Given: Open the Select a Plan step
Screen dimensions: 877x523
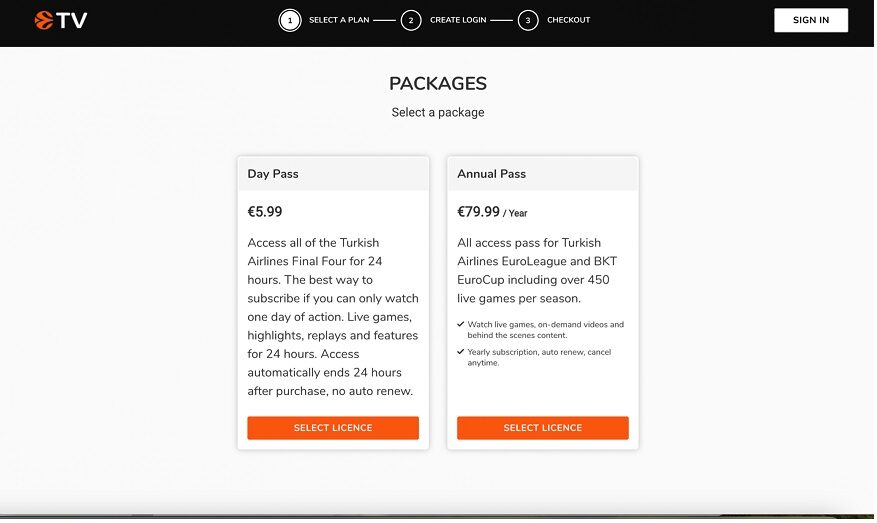Looking at the screenshot, I should (x=339, y=20).
